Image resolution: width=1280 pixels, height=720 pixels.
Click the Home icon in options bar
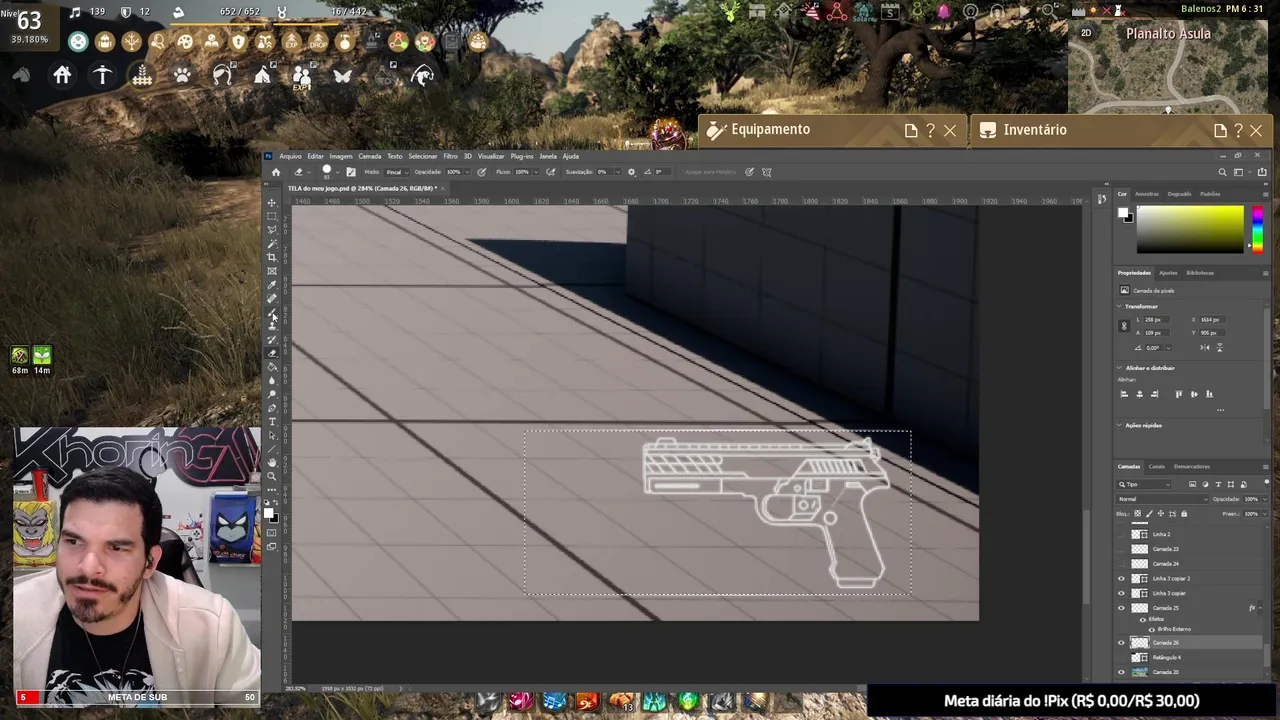[x=276, y=172]
